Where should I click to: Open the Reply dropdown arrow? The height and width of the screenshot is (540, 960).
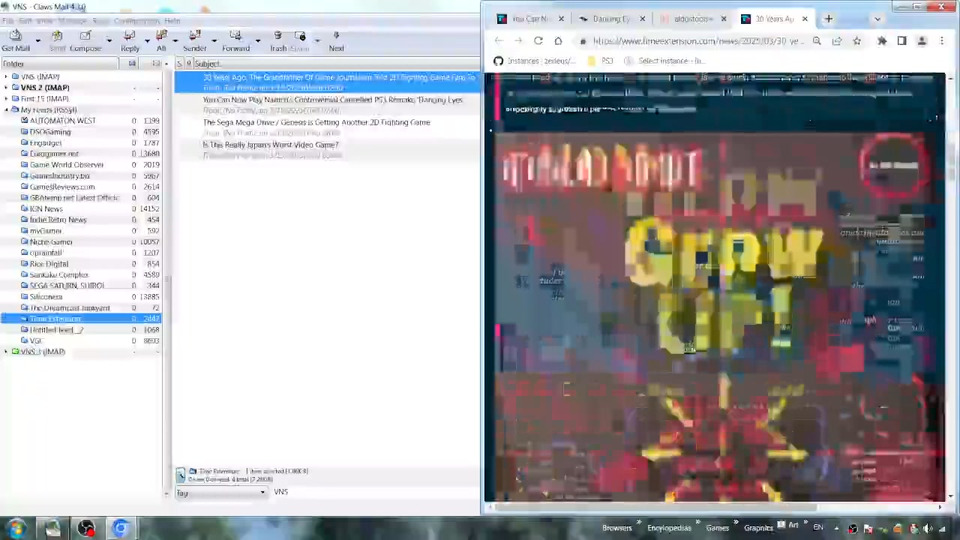pos(147,41)
